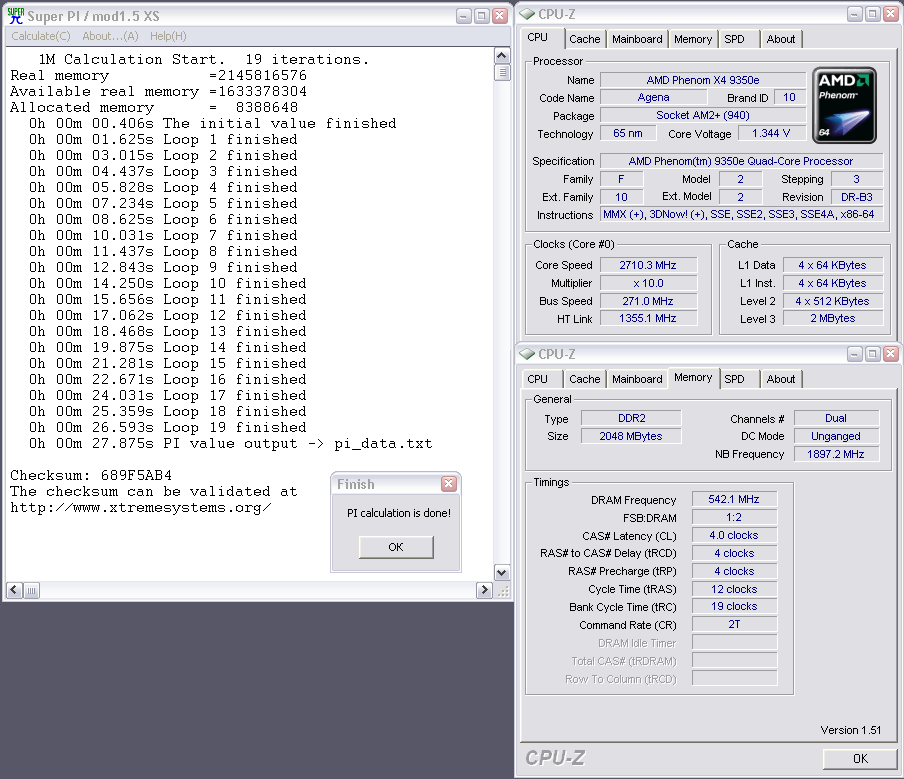Click the Super PI vertical scroll up arrow
This screenshot has height=779, width=904.
pyautogui.click(x=502, y=56)
